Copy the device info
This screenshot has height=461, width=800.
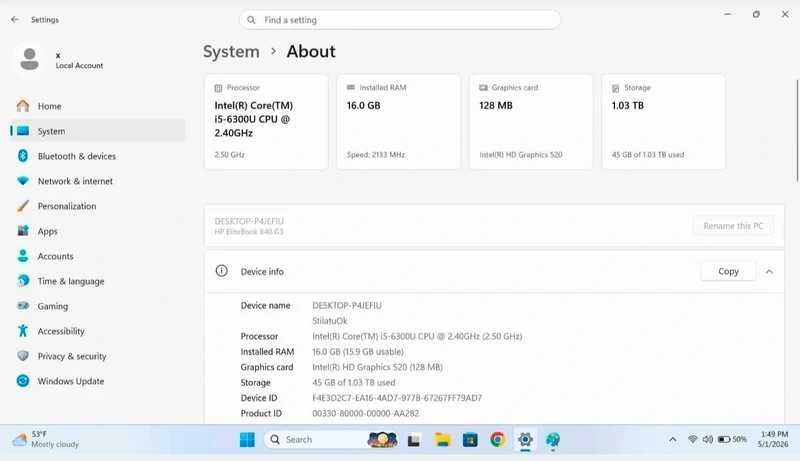[728, 271]
